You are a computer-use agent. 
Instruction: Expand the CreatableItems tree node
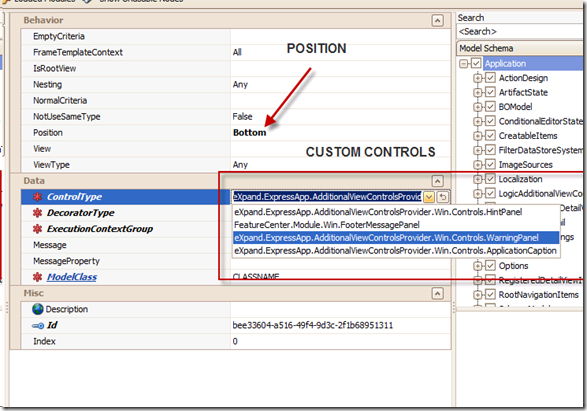pyautogui.click(x=477, y=136)
